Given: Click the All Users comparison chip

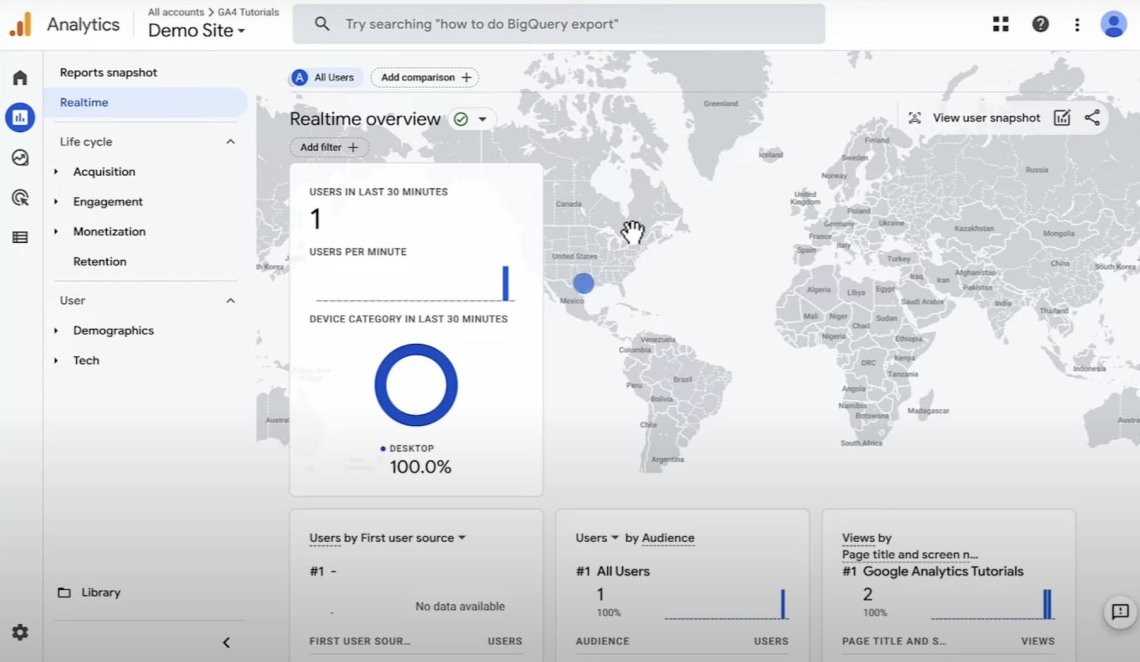Looking at the screenshot, I should pos(326,77).
